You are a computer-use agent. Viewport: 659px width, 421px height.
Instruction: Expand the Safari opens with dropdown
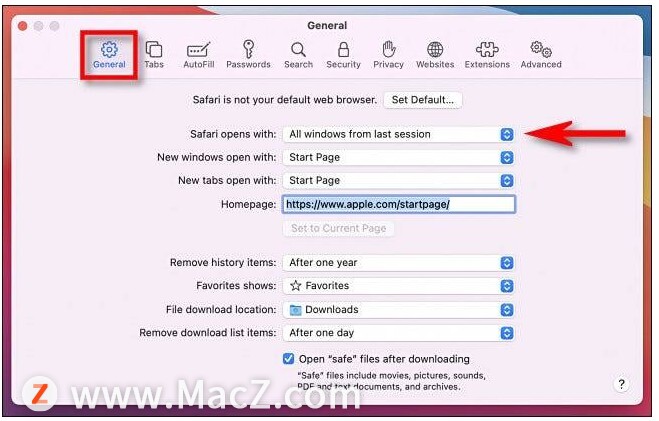pos(398,134)
